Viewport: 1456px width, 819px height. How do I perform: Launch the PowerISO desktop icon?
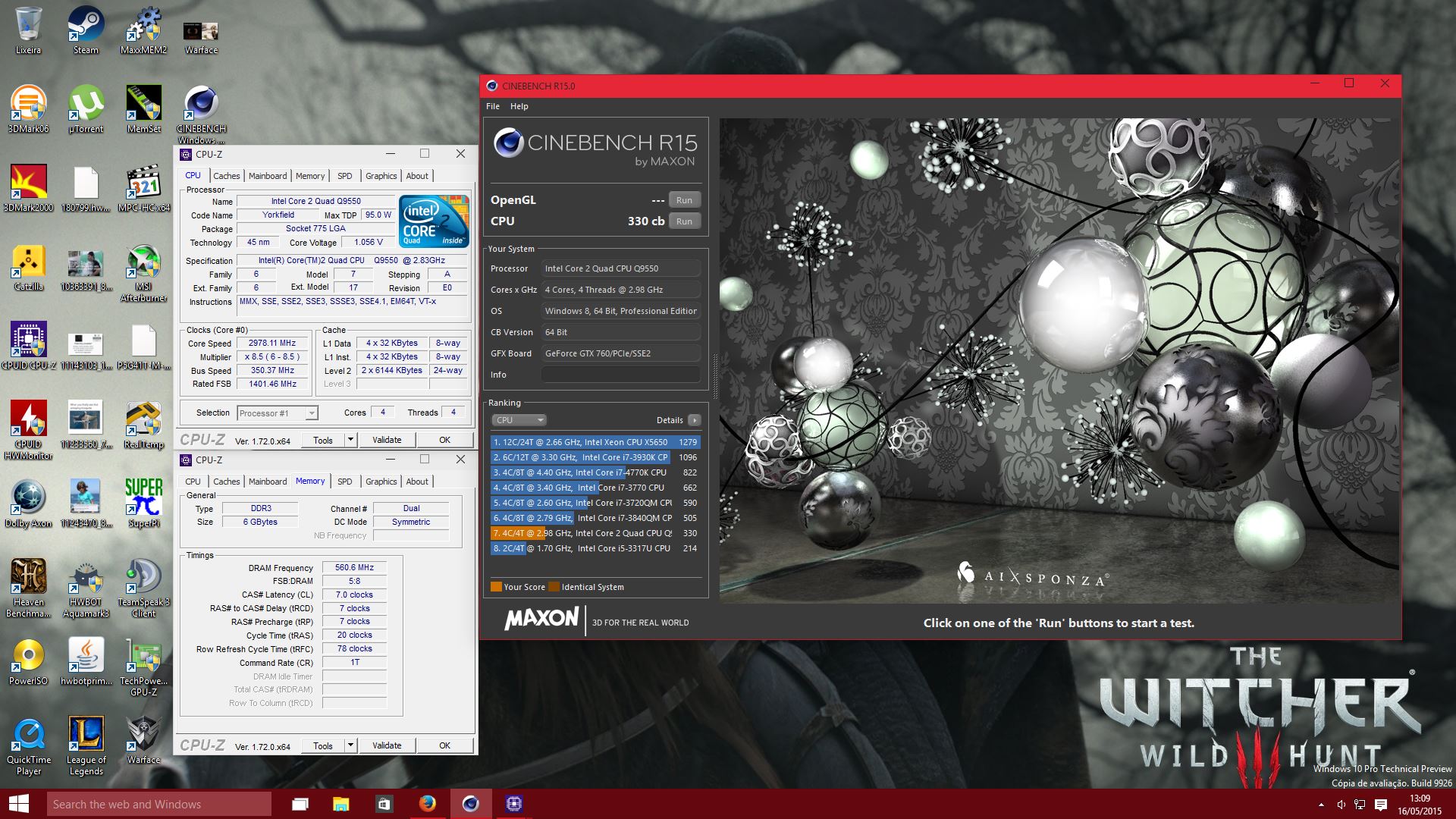[28, 661]
